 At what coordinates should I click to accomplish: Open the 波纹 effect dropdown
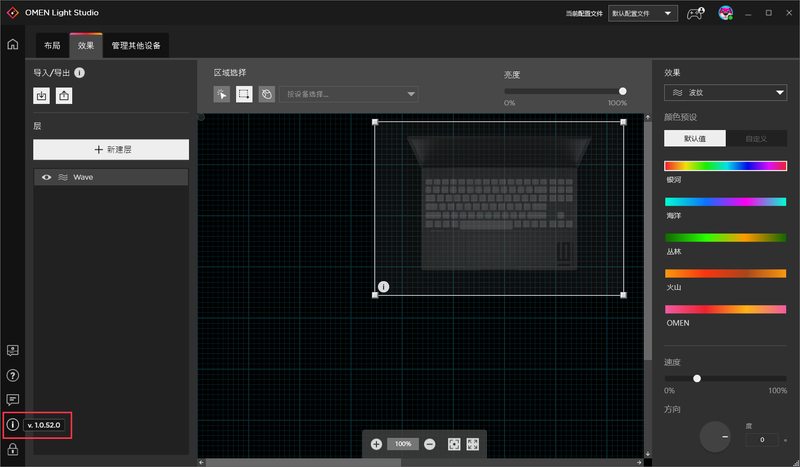[725, 93]
